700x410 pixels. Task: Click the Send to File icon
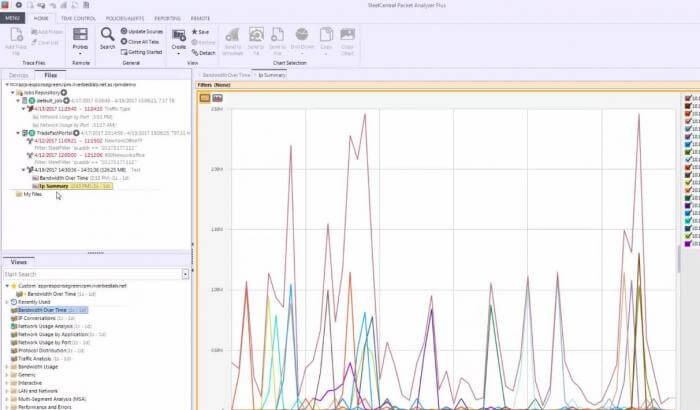(277, 35)
